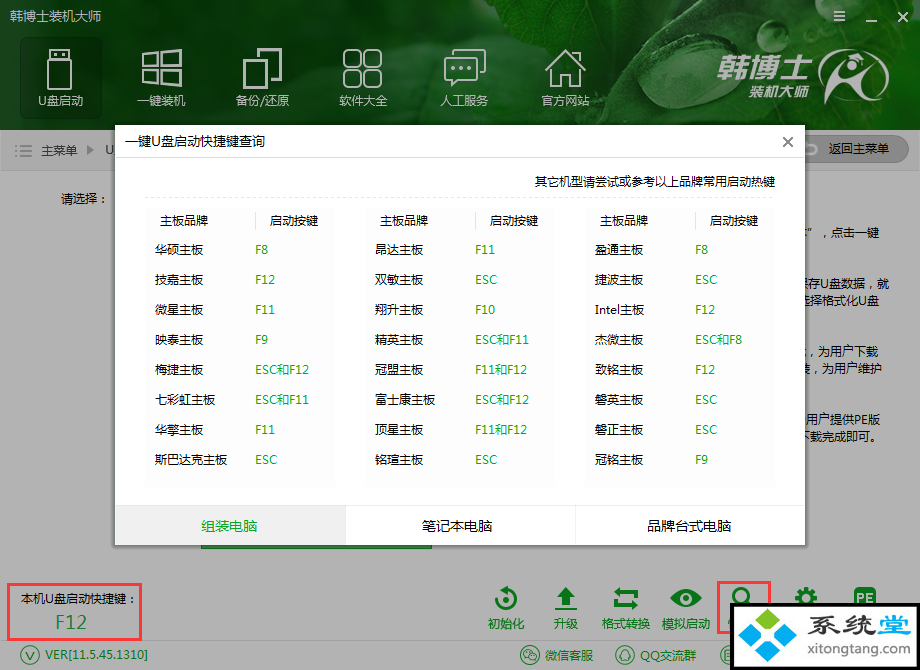This screenshot has width=920, height=670.
Task: Click the 盈通主板 row name
Action: [x=619, y=250]
